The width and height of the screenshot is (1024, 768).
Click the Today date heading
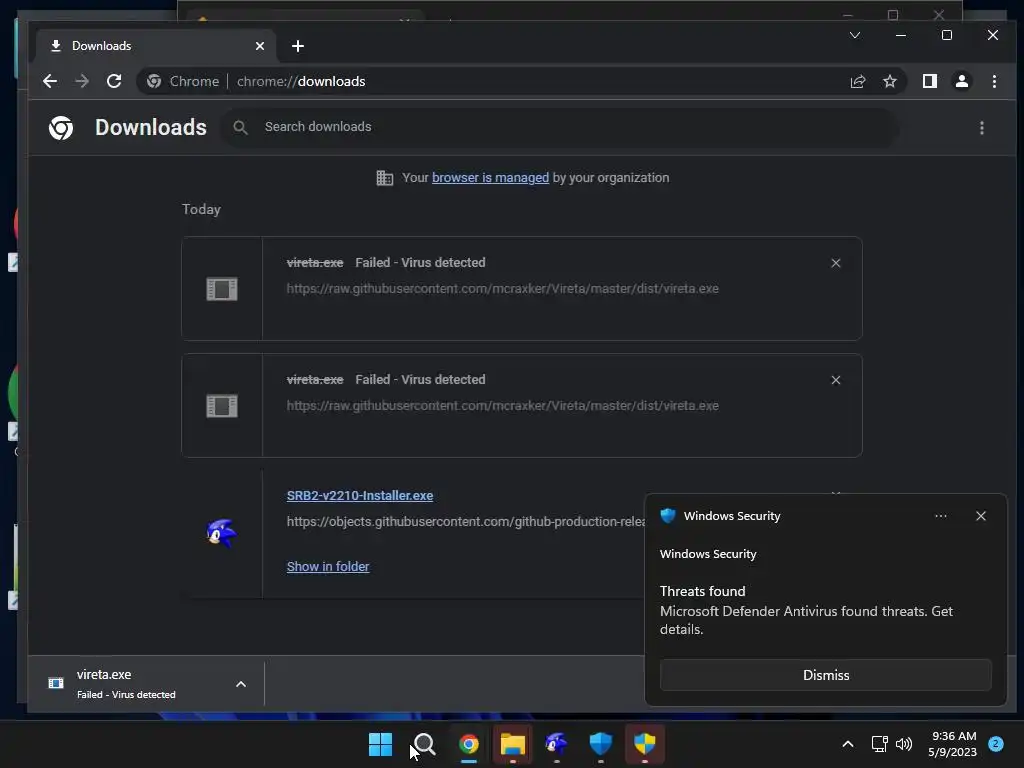click(x=201, y=210)
